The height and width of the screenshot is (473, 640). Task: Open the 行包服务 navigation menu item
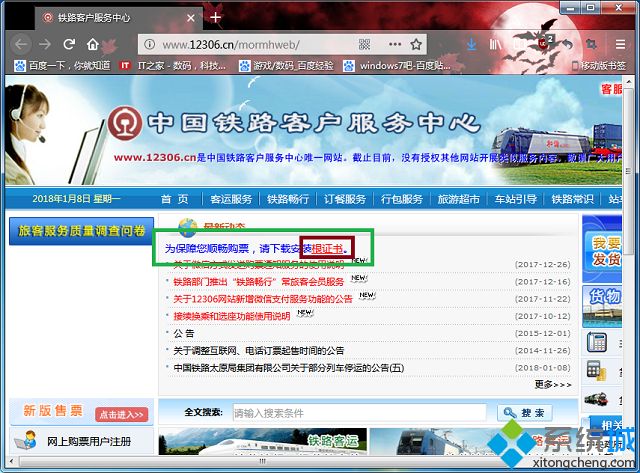(402, 199)
